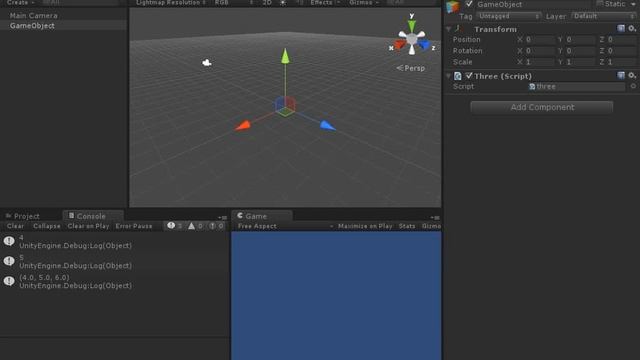Toggle Clear on Play option
640x360 pixels.
coord(88,226)
